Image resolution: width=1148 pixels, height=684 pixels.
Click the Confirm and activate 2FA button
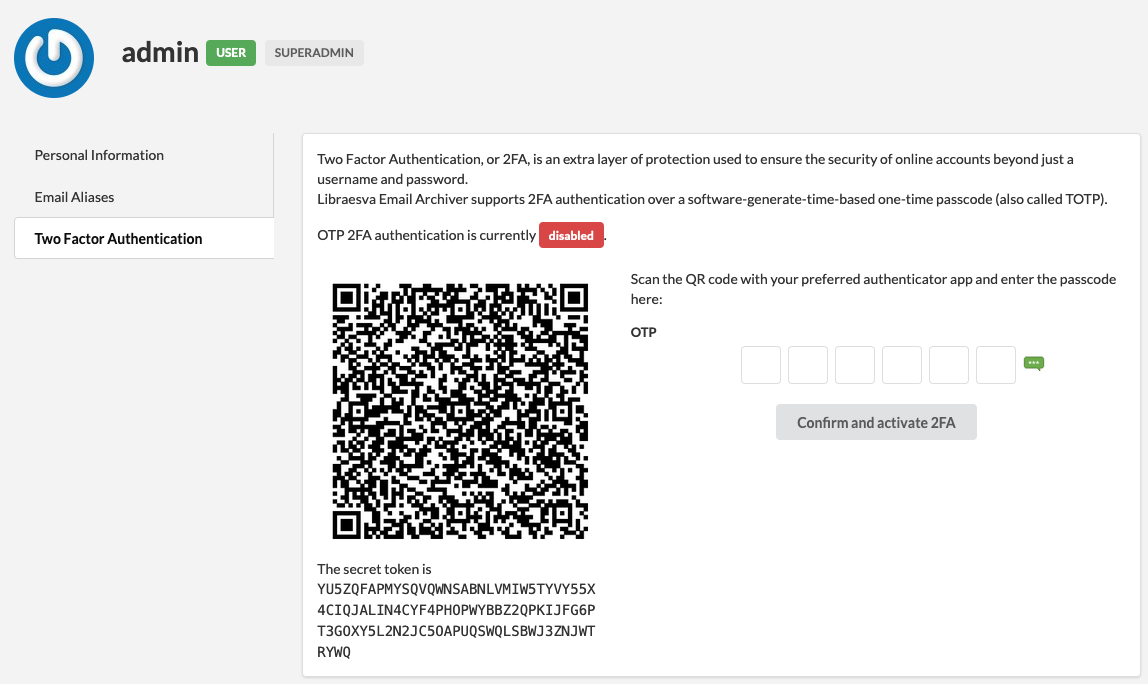[876, 423]
